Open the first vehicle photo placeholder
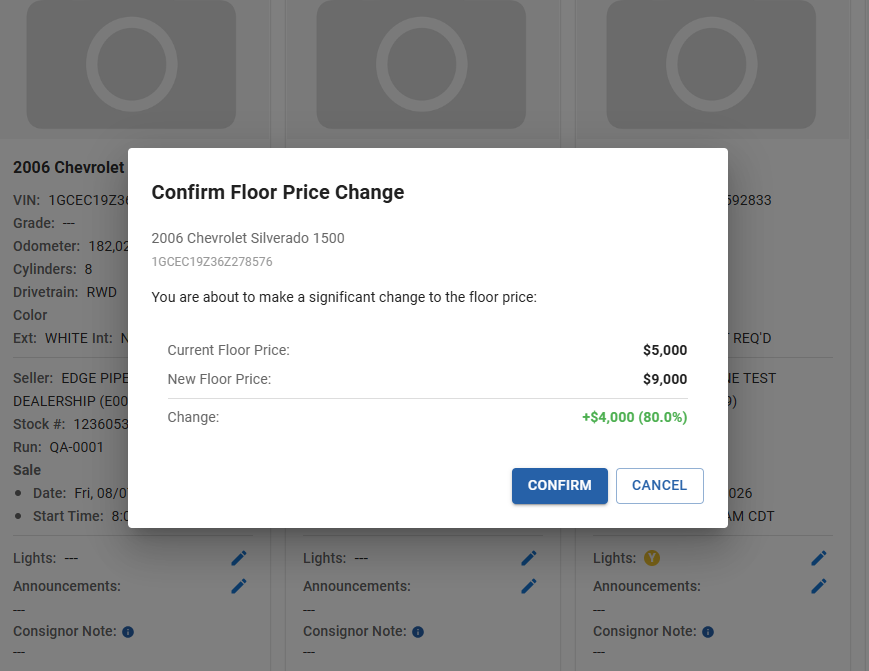The image size is (869, 671). tap(131, 64)
